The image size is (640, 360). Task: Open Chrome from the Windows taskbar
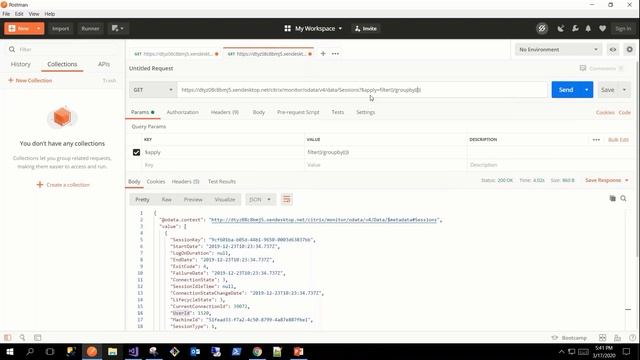click(x=257, y=351)
